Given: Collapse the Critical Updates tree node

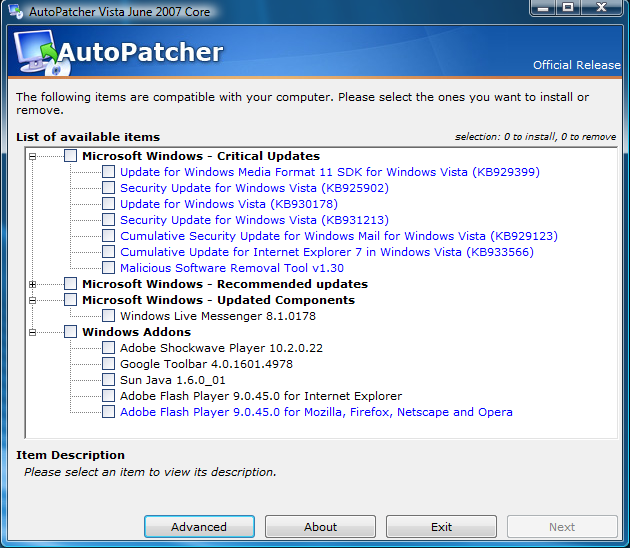Looking at the screenshot, I should (x=33, y=156).
